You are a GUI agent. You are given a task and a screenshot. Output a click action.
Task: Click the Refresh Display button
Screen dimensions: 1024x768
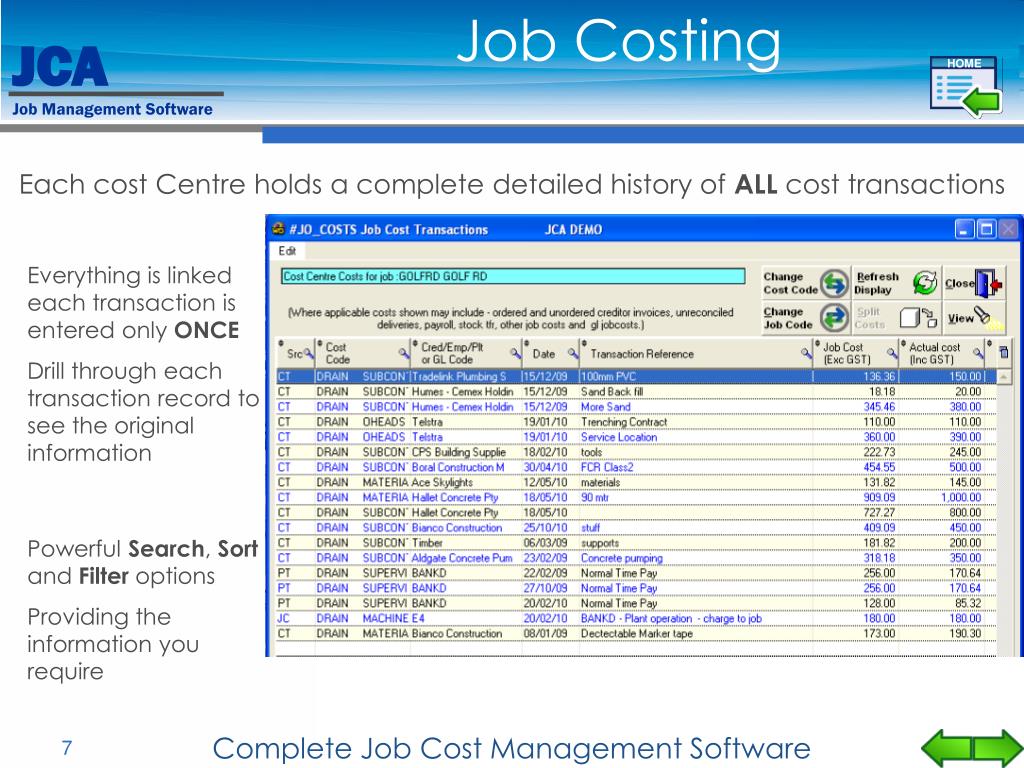coord(896,283)
